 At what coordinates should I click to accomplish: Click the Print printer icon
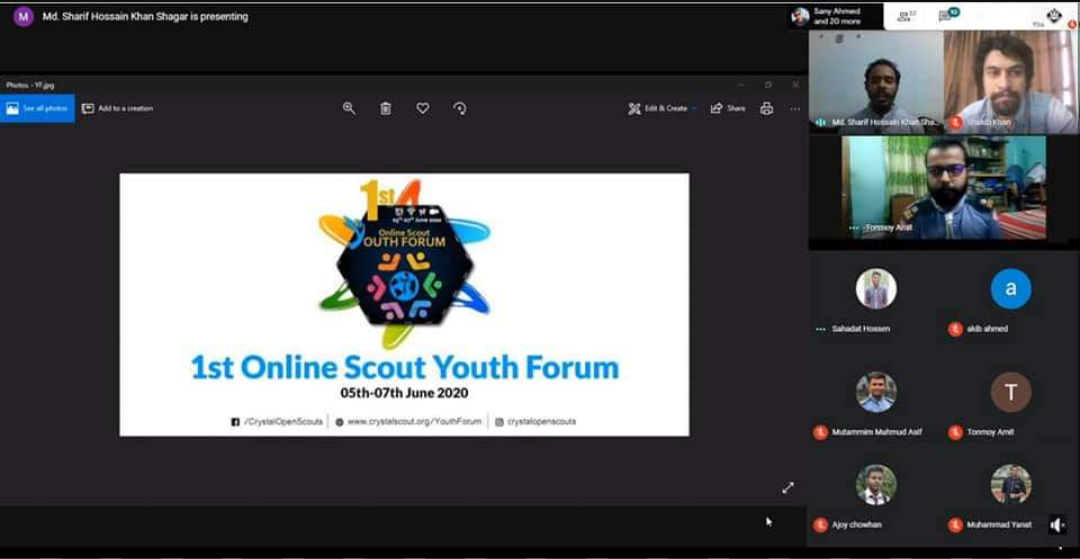767,108
